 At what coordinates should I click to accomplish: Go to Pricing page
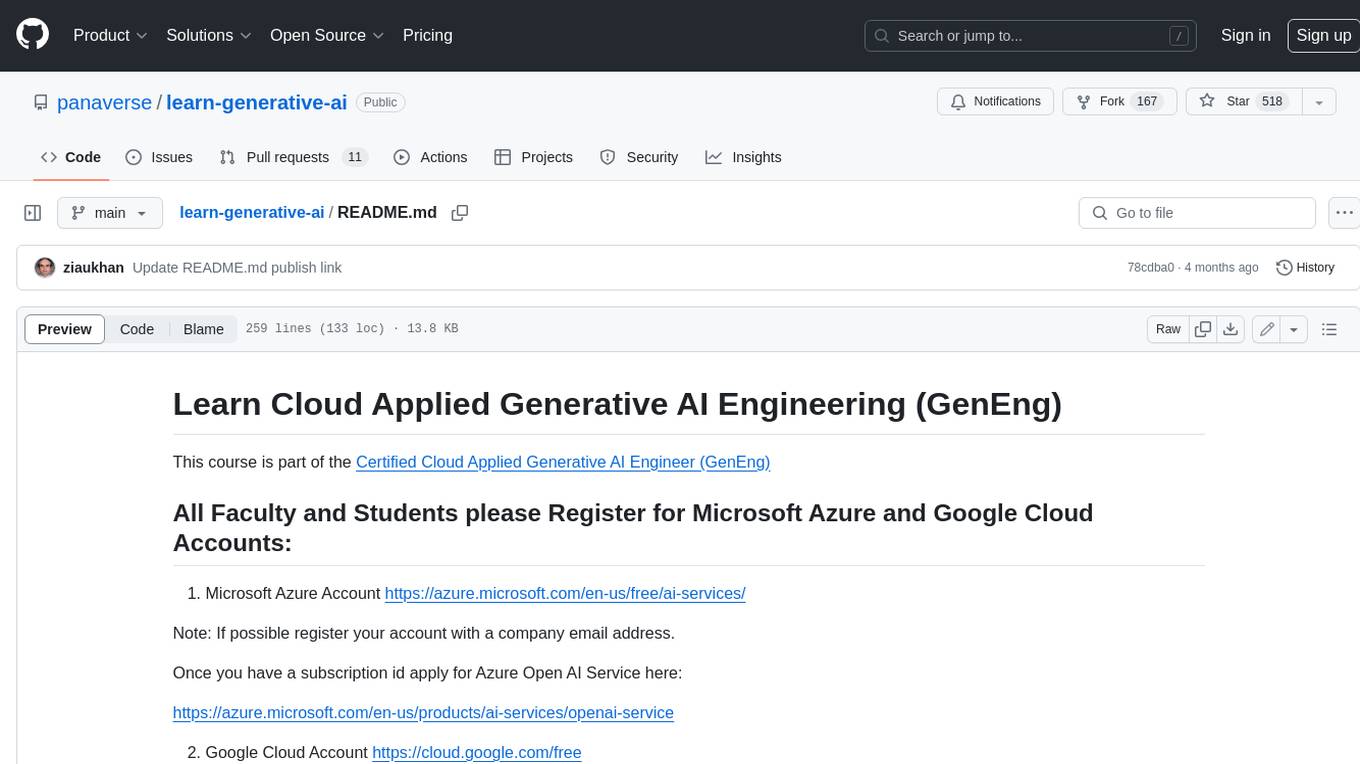click(x=427, y=35)
